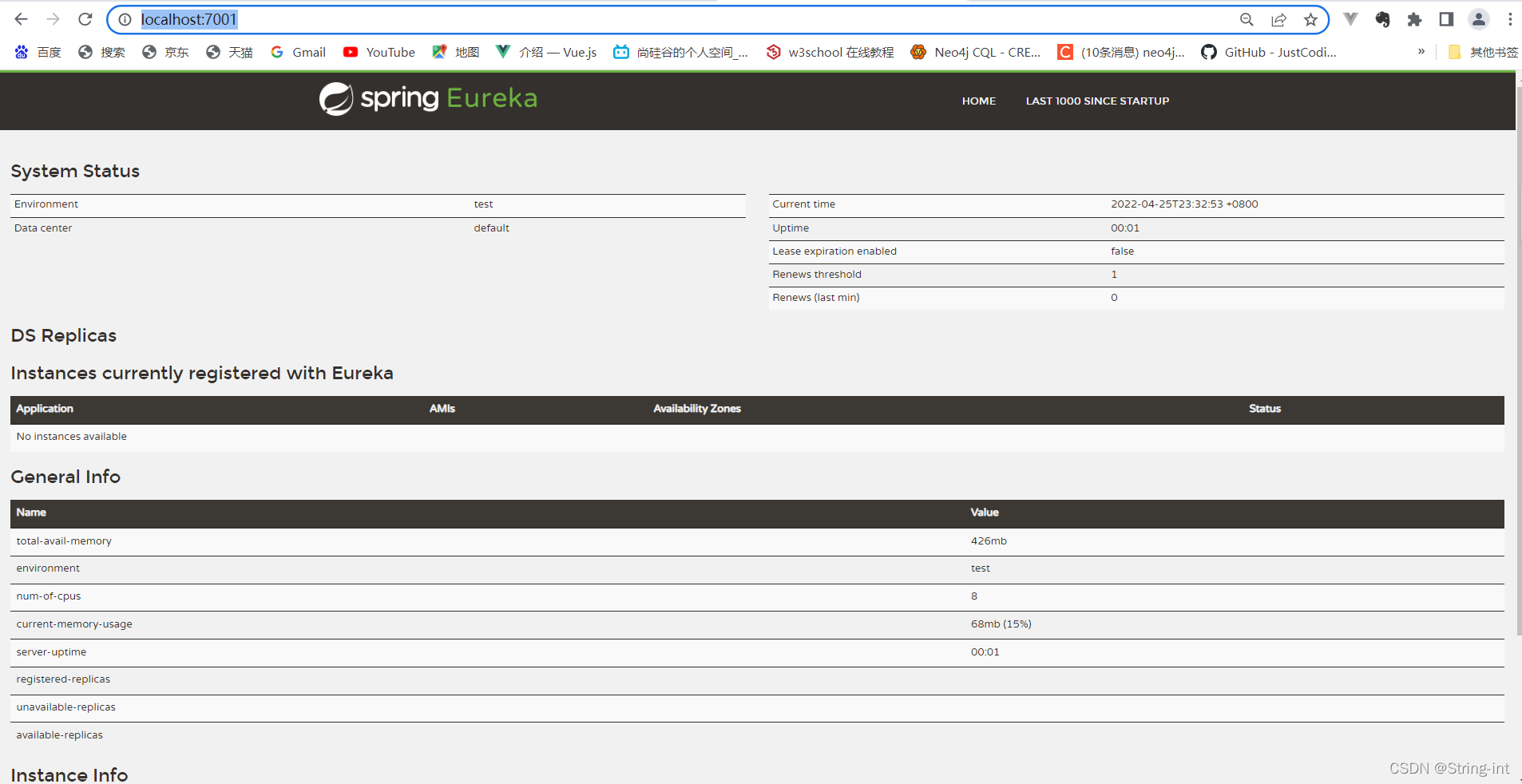Share this page icon
This screenshot has width=1522, height=784.
pyautogui.click(x=1278, y=19)
